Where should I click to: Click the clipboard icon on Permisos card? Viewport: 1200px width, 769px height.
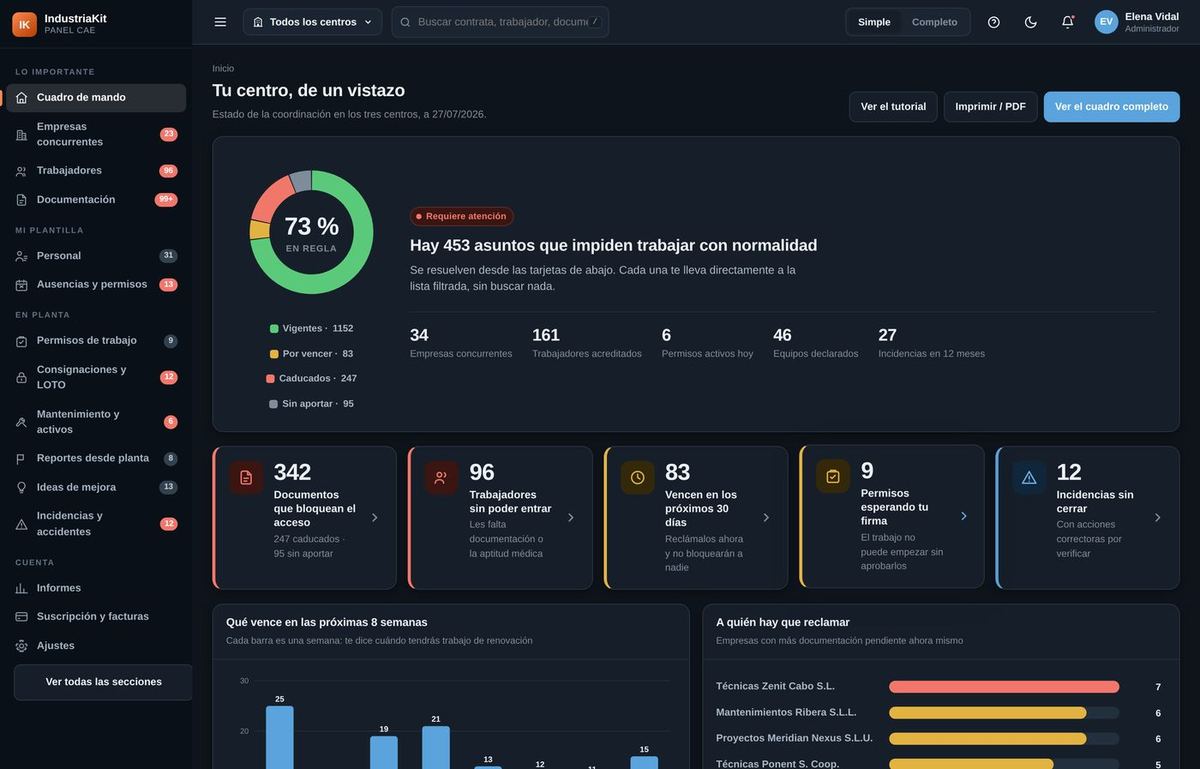(833, 476)
